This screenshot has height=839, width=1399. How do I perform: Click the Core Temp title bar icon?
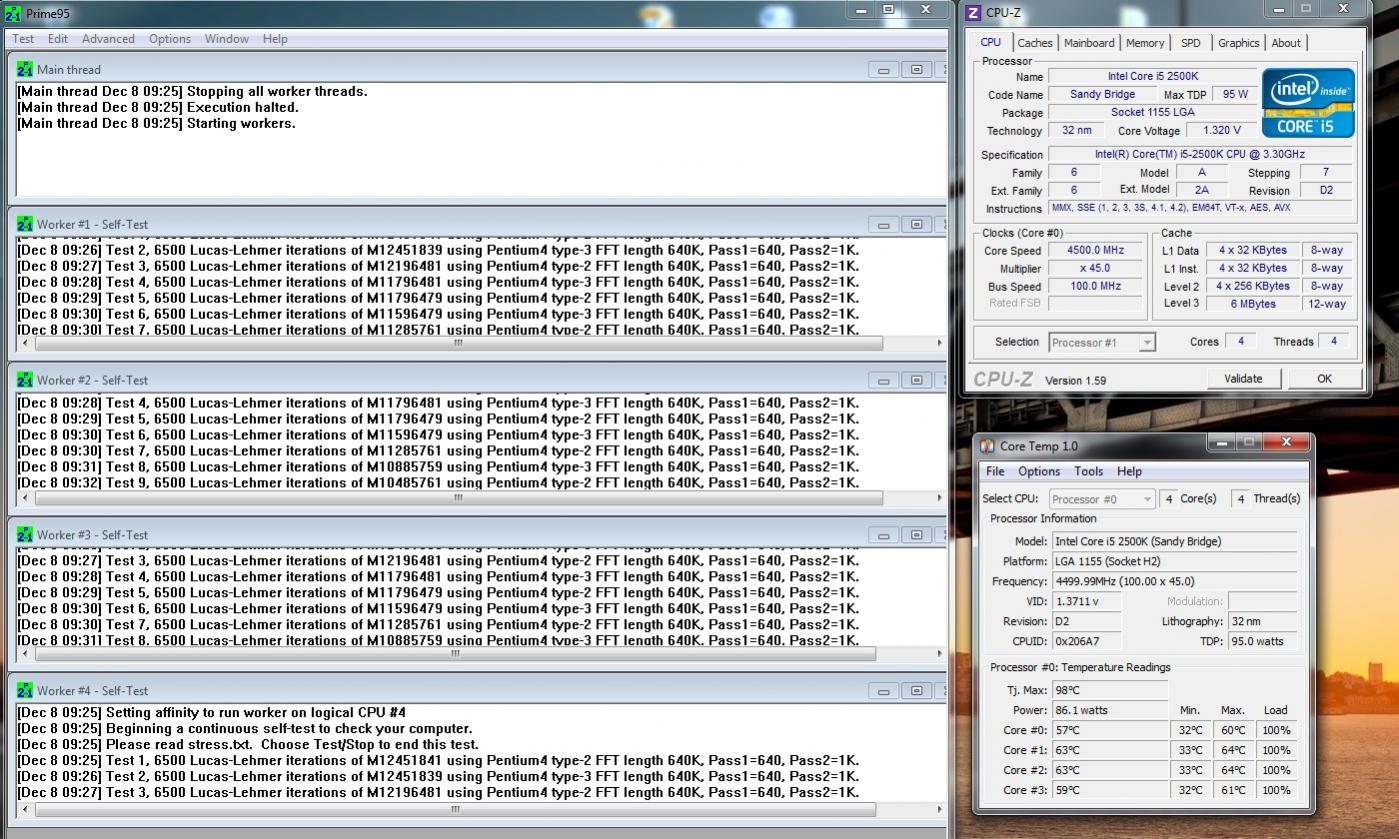click(x=987, y=446)
